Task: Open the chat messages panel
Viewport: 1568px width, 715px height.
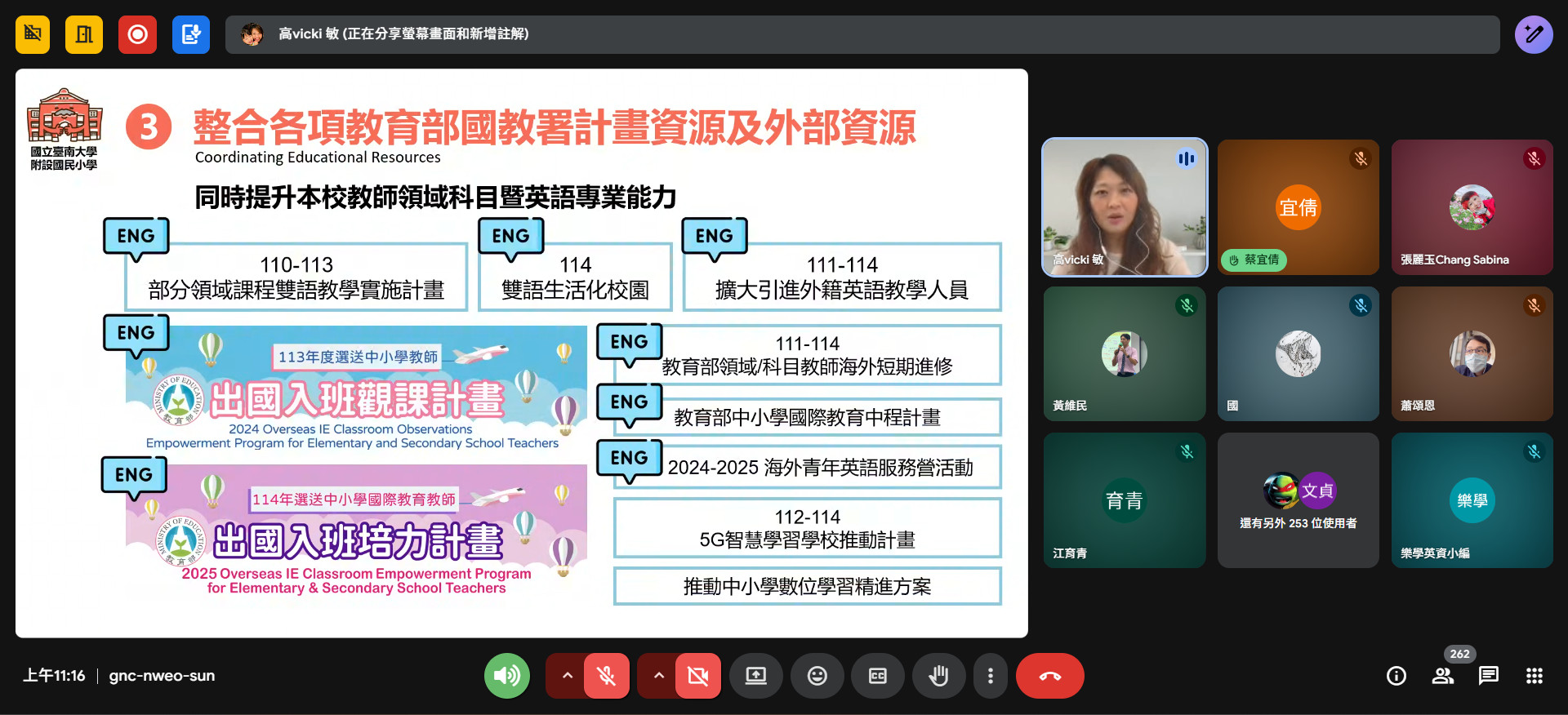Action: (x=1488, y=676)
